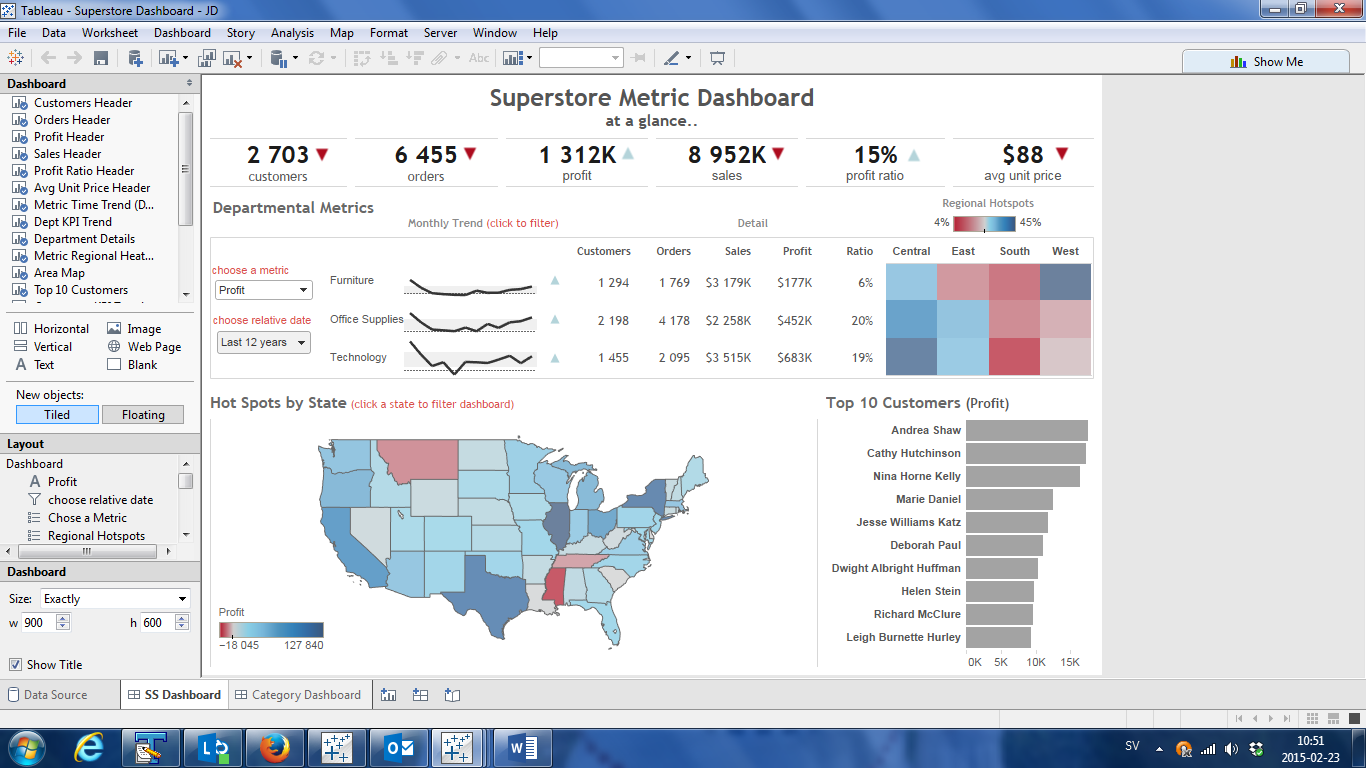Image resolution: width=1366 pixels, height=768 pixels.
Task: Select choose relative date in Layout tree
Action: point(100,500)
